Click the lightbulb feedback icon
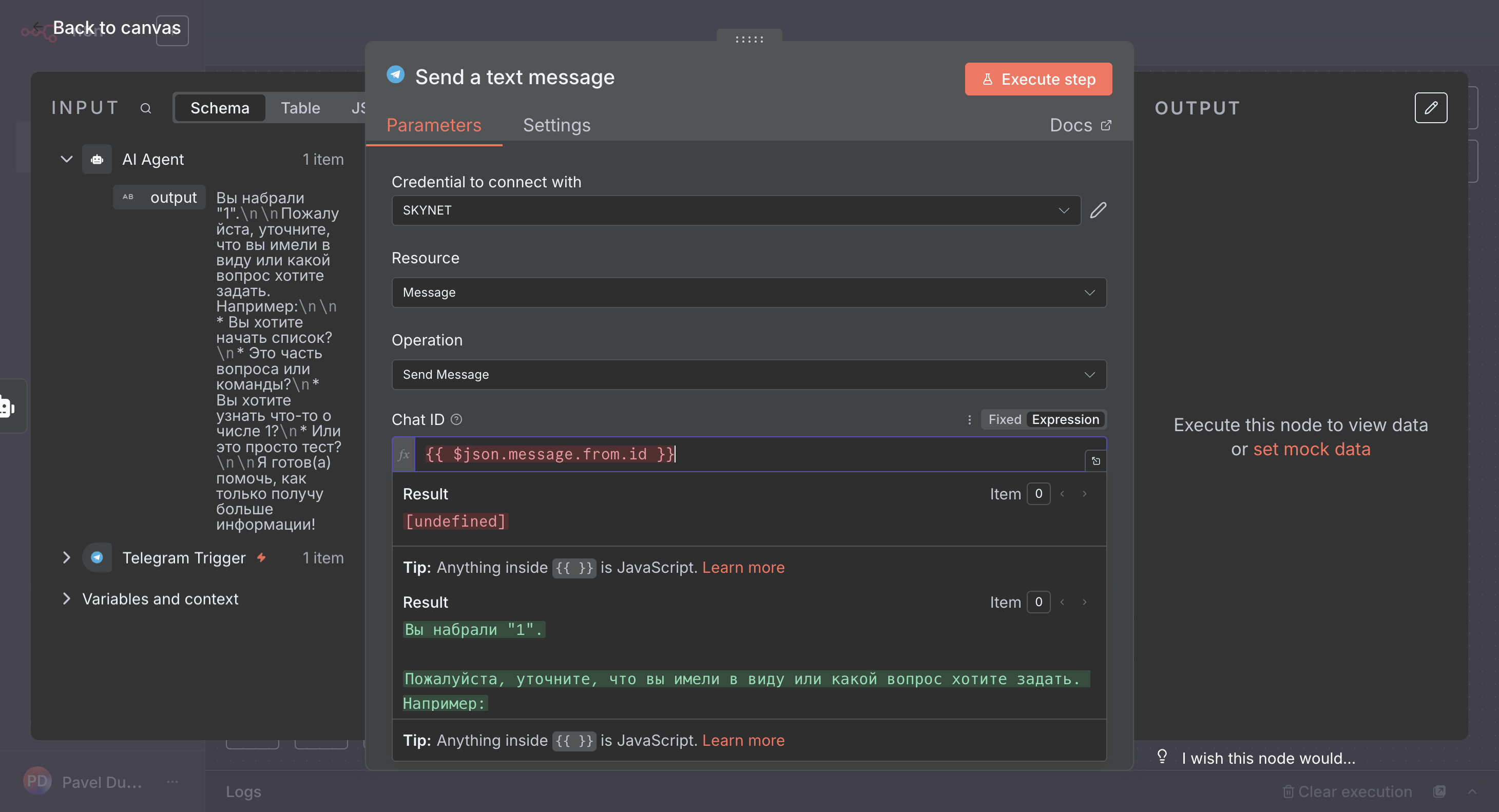The height and width of the screenshot is (812, 1499). tap(1162, 757)
